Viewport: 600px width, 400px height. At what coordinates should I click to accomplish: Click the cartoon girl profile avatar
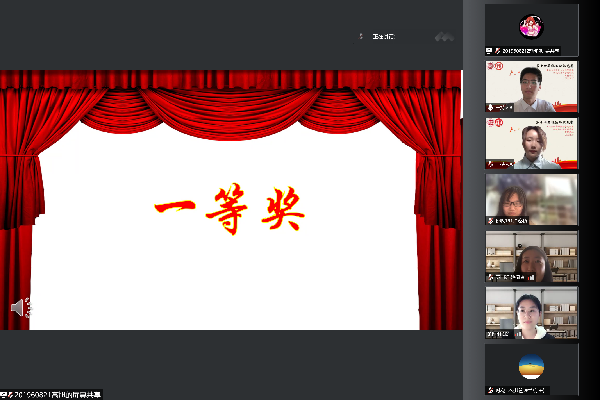pos(531,26)
